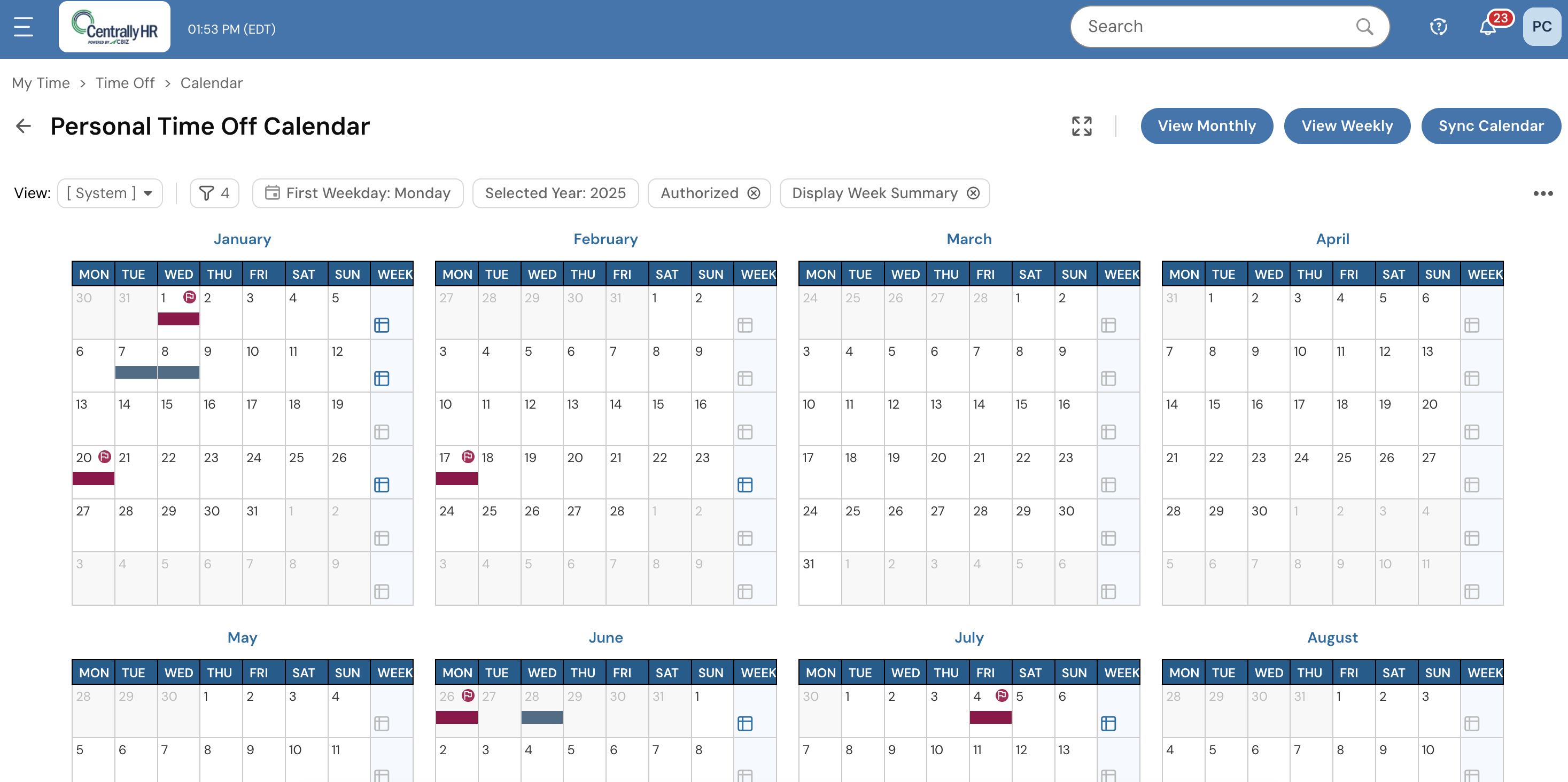Expand the System view dropdown
The image size is (1568, 782).
(x=110, y=193)
